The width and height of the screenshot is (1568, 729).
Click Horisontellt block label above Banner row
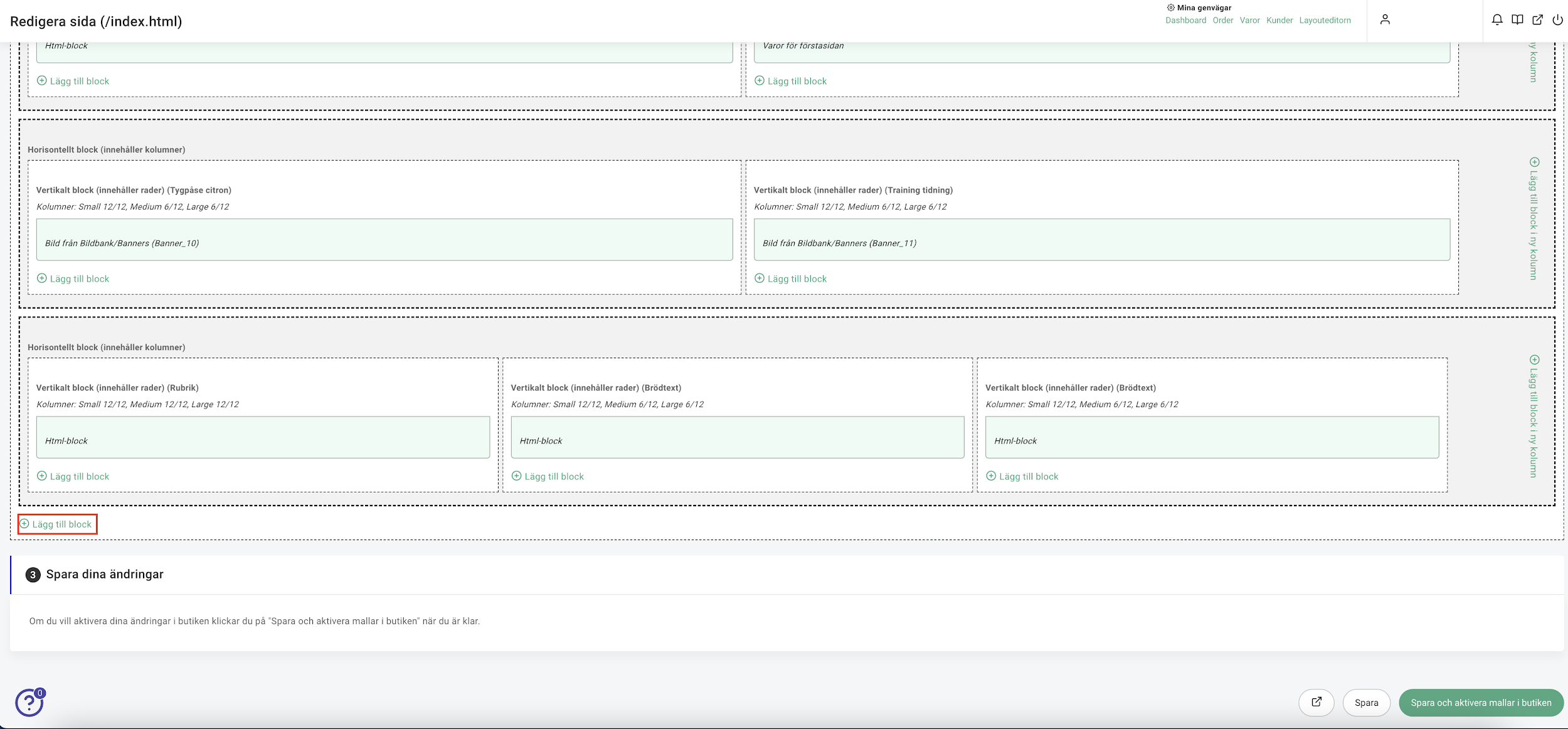click(106, 149)
